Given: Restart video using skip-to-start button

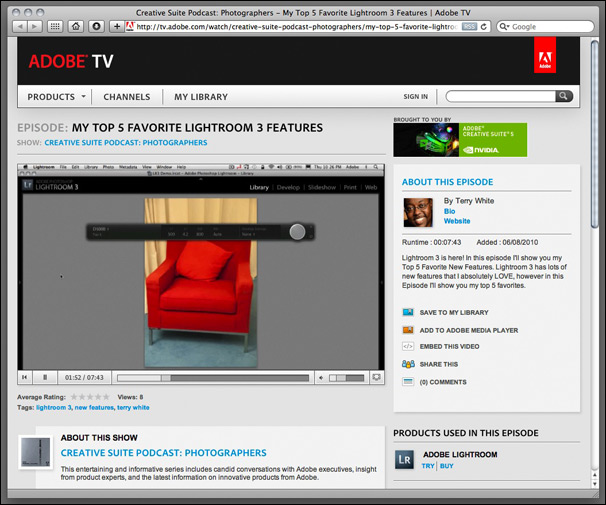Looking at the screenshot, I should [x=25, y=377].
